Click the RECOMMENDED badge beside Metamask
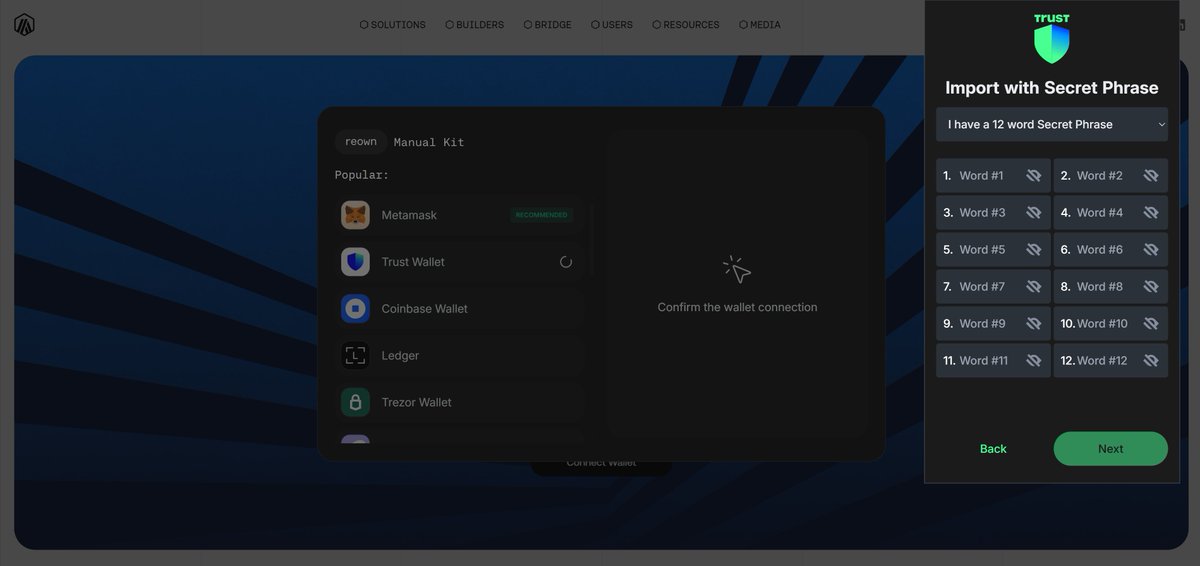Image resolution: width=1200 pixels, height=566 pixels. [541, 215]
